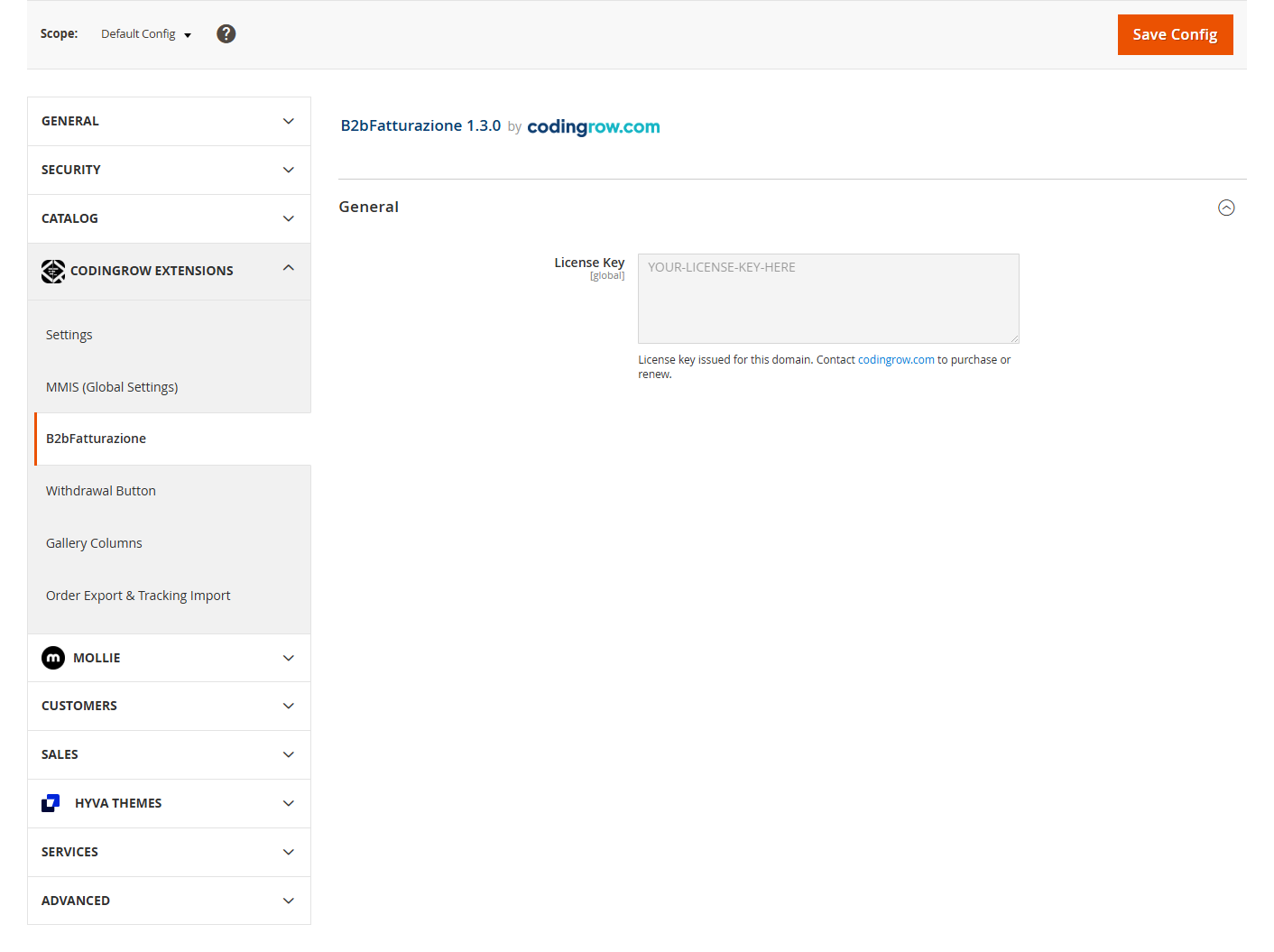
Task: Click the CATALOG tab label
Action: (69, 218)
